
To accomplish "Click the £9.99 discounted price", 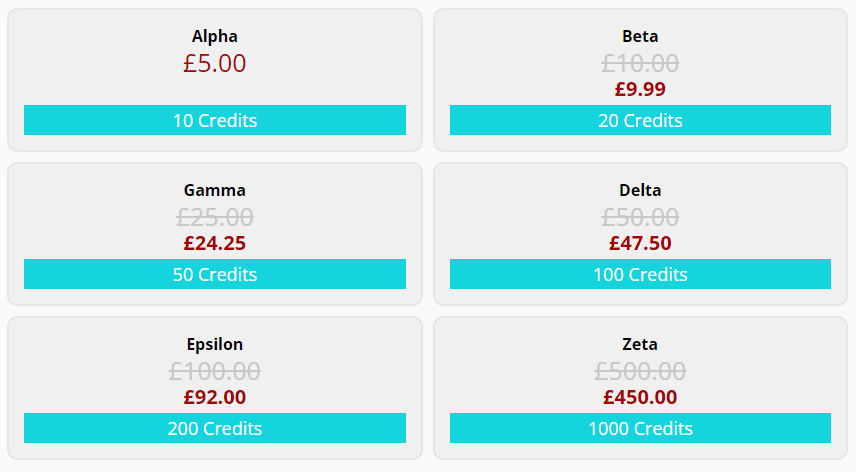I will (x=640, y=89).
